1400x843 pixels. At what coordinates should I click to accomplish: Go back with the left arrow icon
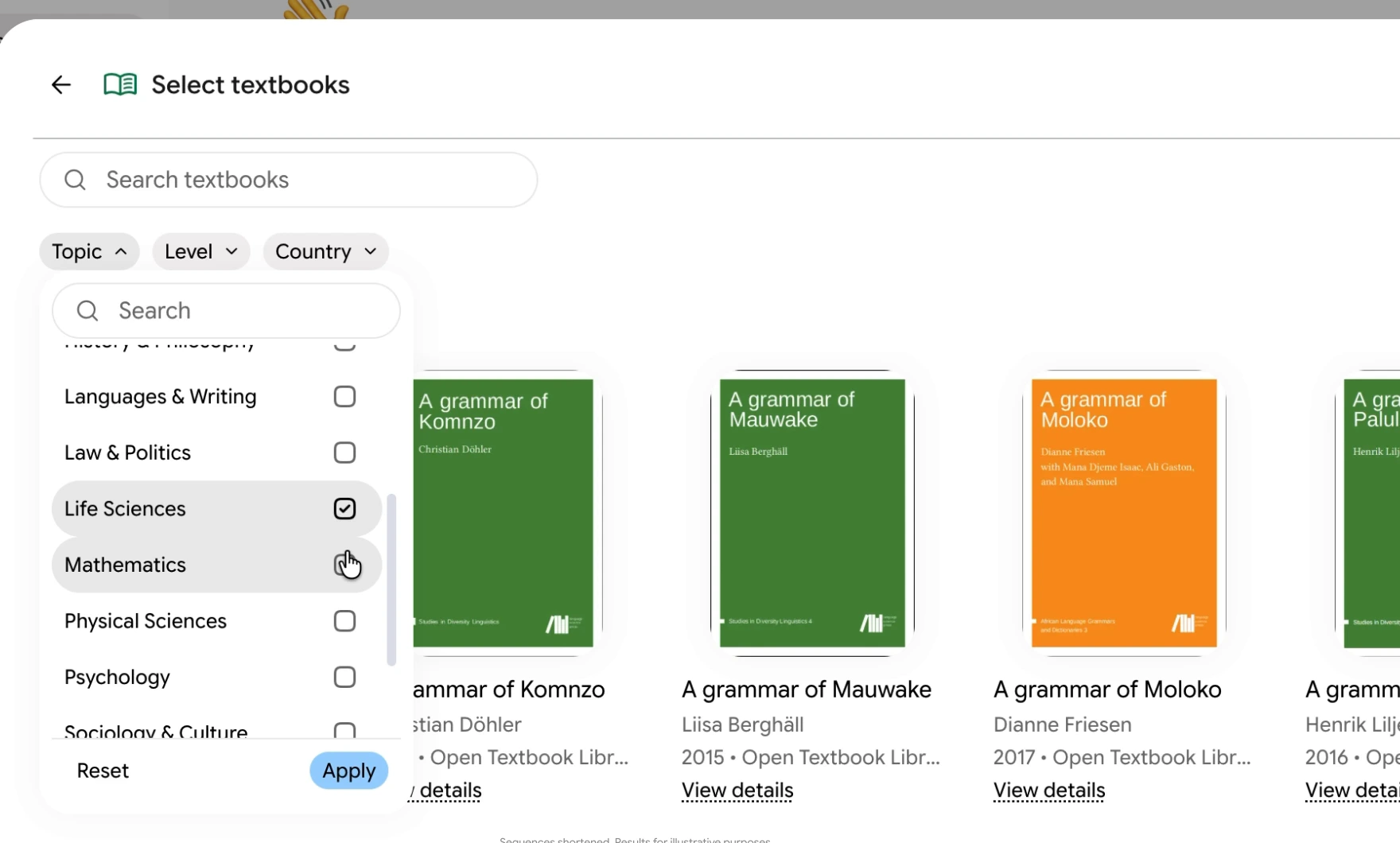pyautogui.click(x=61, y=84)
